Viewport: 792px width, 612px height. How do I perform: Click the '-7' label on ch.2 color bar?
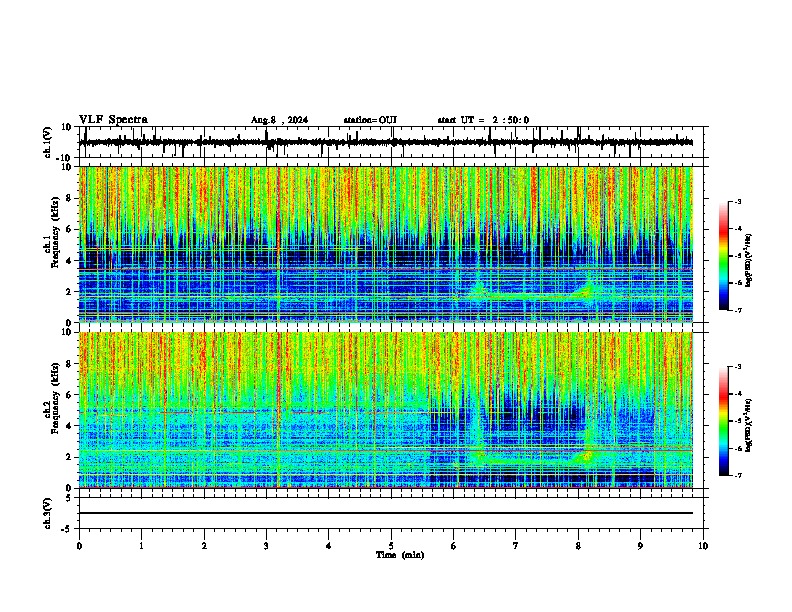tap(738, 475)
